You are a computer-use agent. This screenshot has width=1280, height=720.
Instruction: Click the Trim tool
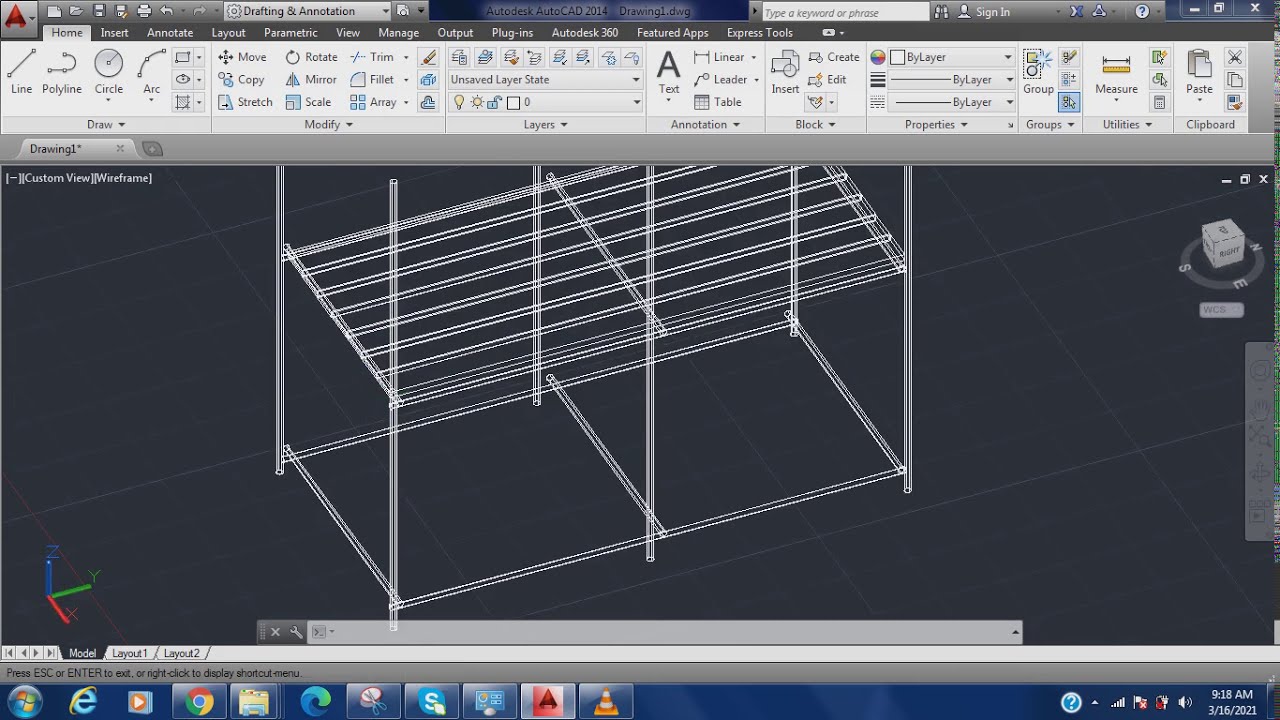coord(371,57)
